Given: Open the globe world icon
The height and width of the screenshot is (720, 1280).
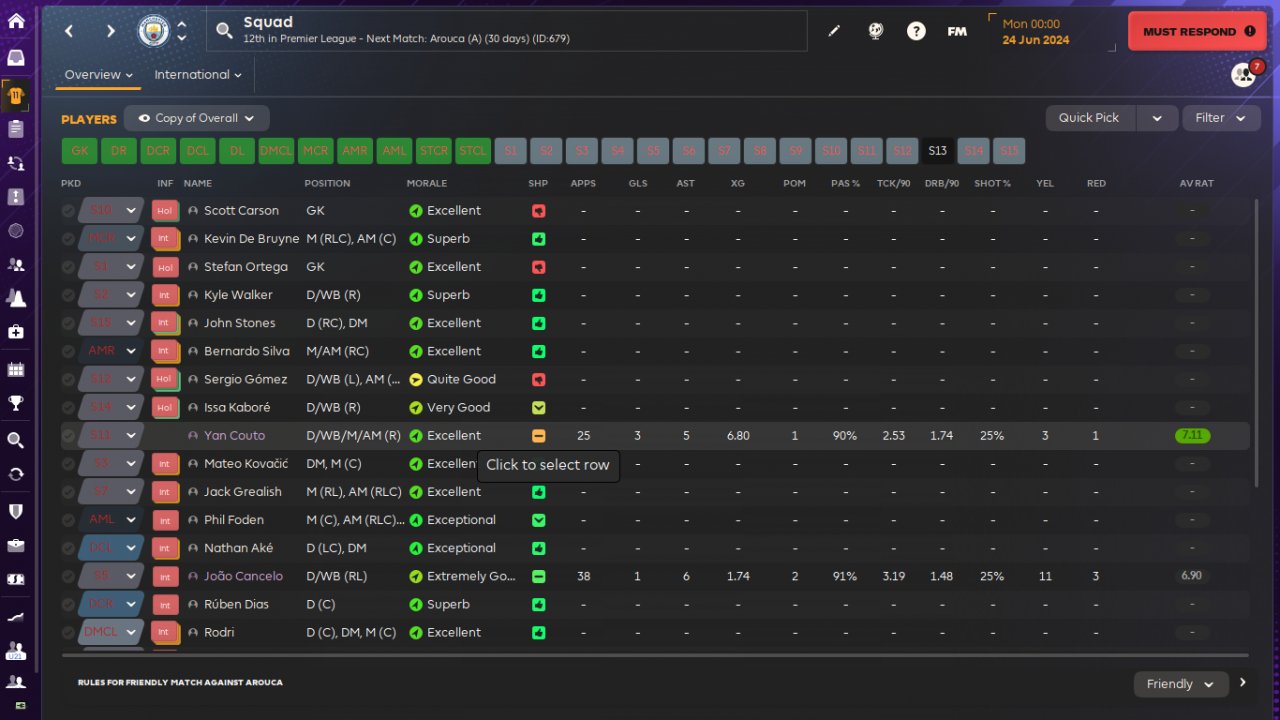Looking at the screenshot, I should click(876, 31).
